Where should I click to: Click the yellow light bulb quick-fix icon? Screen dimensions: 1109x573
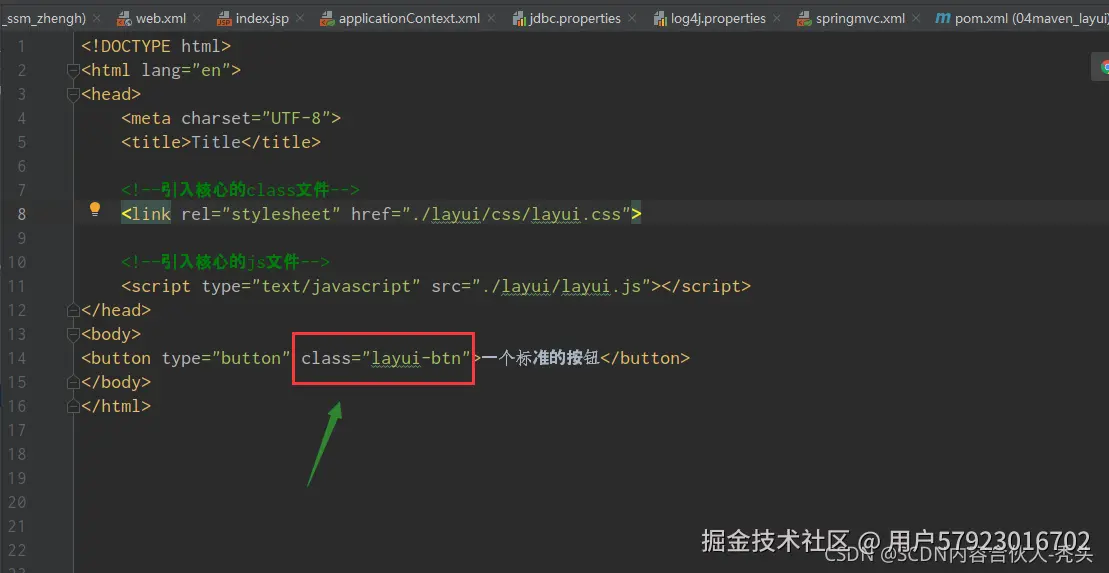coord(95,209)
